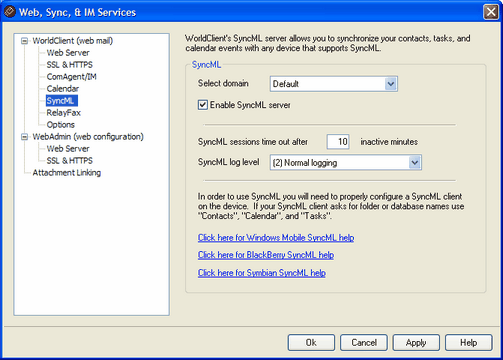The image size is (503, 360).
Task: Select the Calendar tree item
Action: 63,89
